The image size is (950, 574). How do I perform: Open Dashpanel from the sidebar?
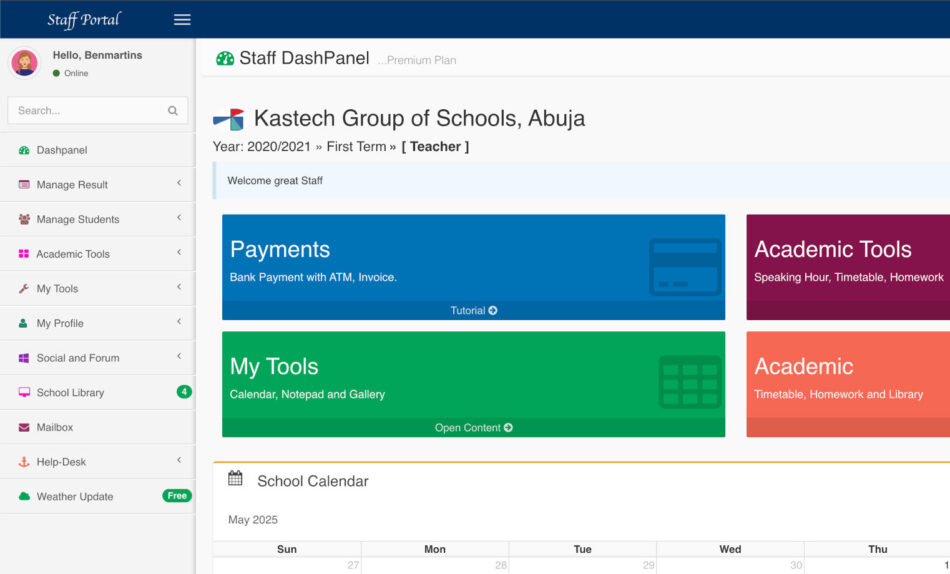pyautogui.click(x=62, y=150)
